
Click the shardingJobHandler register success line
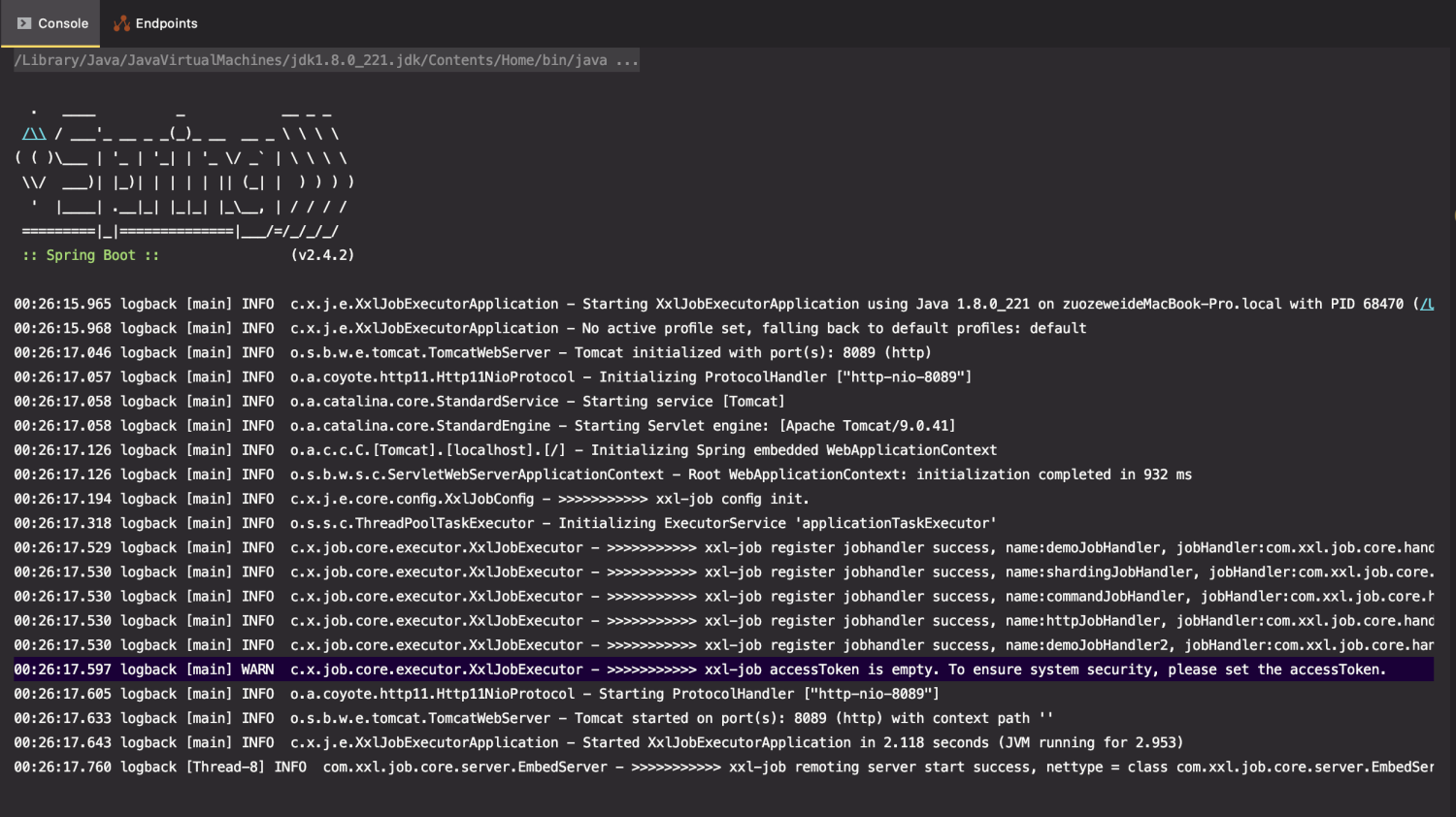coord(724,572)
